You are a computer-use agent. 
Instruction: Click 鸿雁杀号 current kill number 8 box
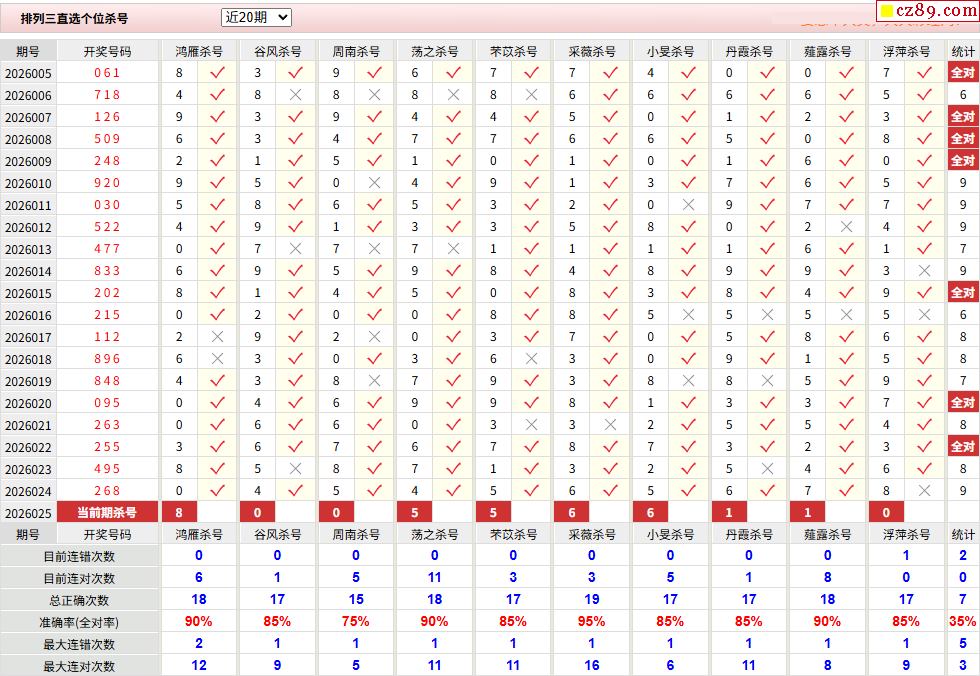(179, 513)
